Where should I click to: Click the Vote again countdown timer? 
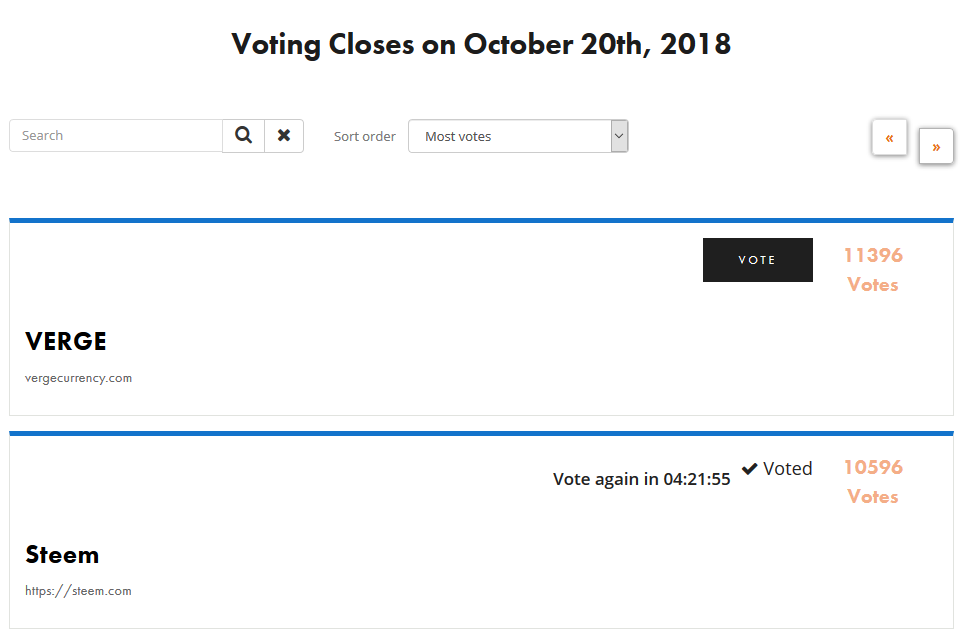(641, 479)
